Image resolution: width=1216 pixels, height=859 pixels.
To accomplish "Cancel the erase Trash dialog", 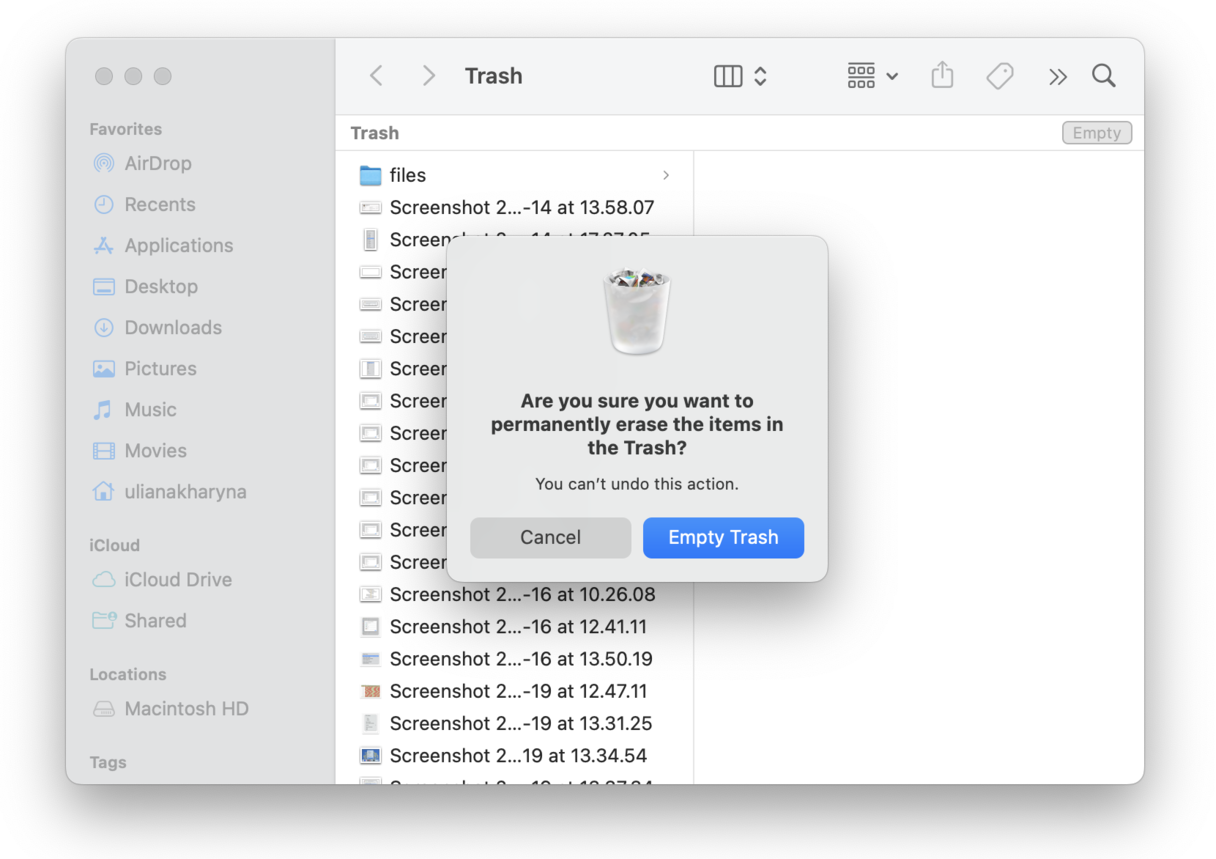I will click(x=550, y=537).
